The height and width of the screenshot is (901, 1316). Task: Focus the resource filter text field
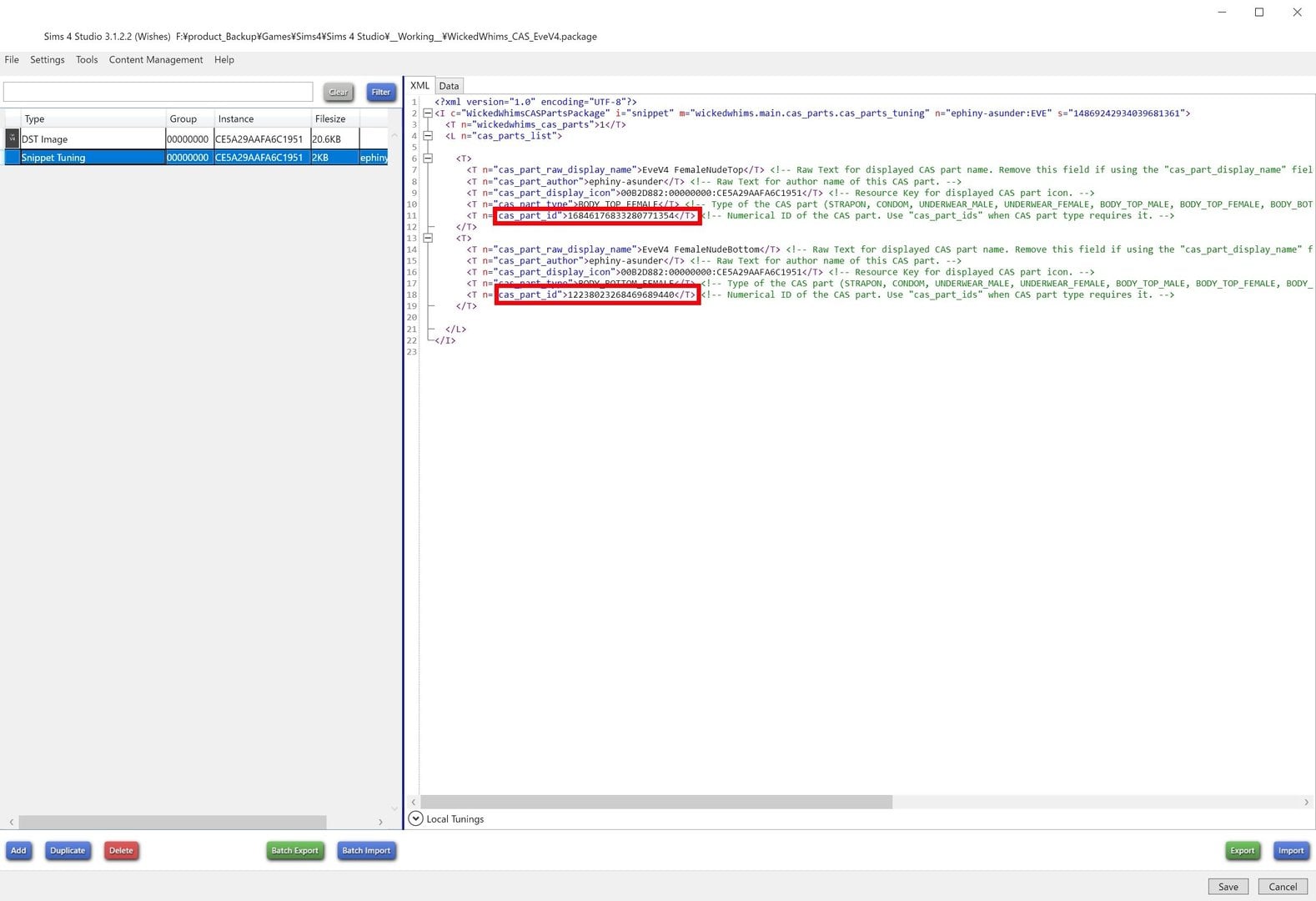click(x=158, y=92)
